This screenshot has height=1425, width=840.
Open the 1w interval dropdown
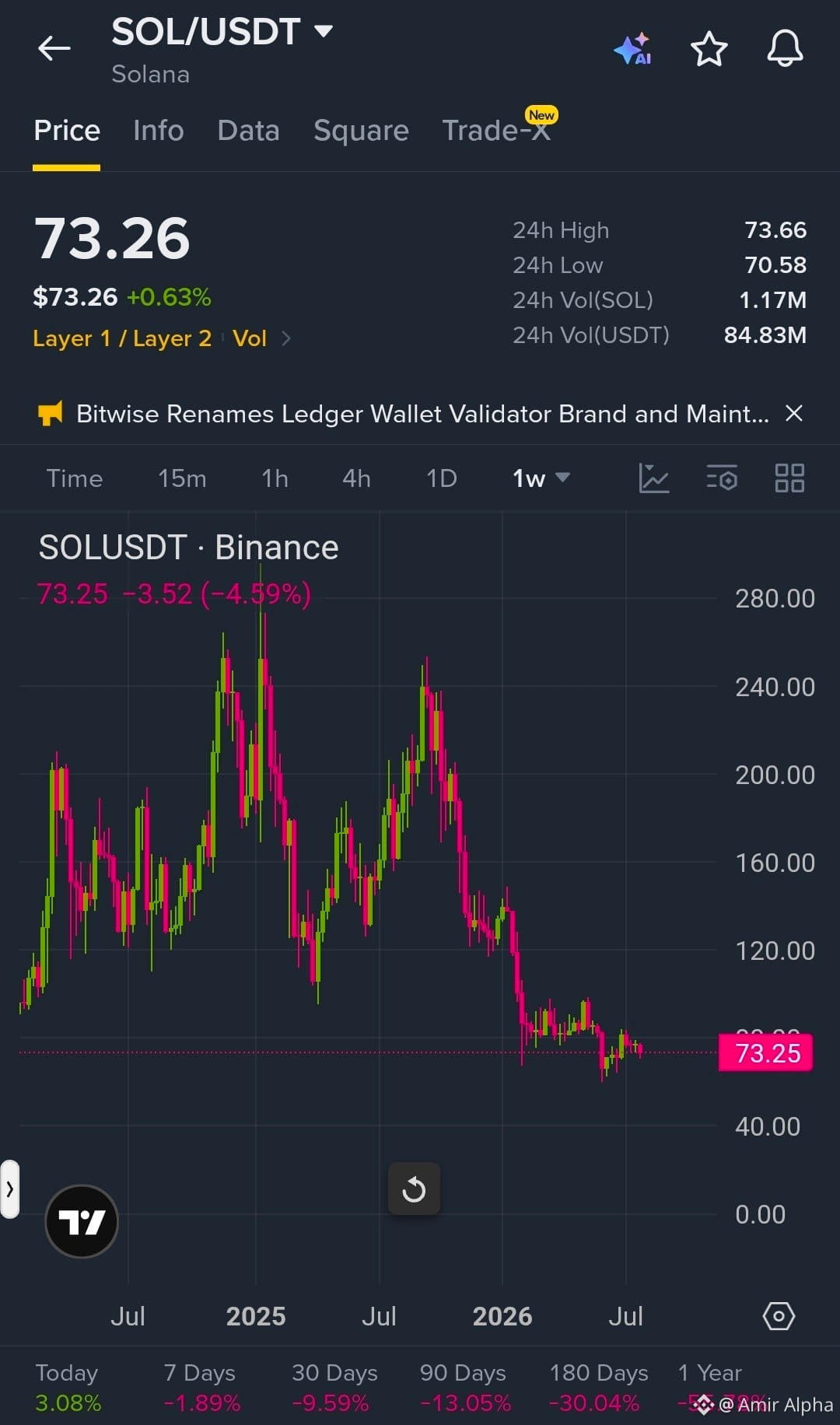point(541,478)
